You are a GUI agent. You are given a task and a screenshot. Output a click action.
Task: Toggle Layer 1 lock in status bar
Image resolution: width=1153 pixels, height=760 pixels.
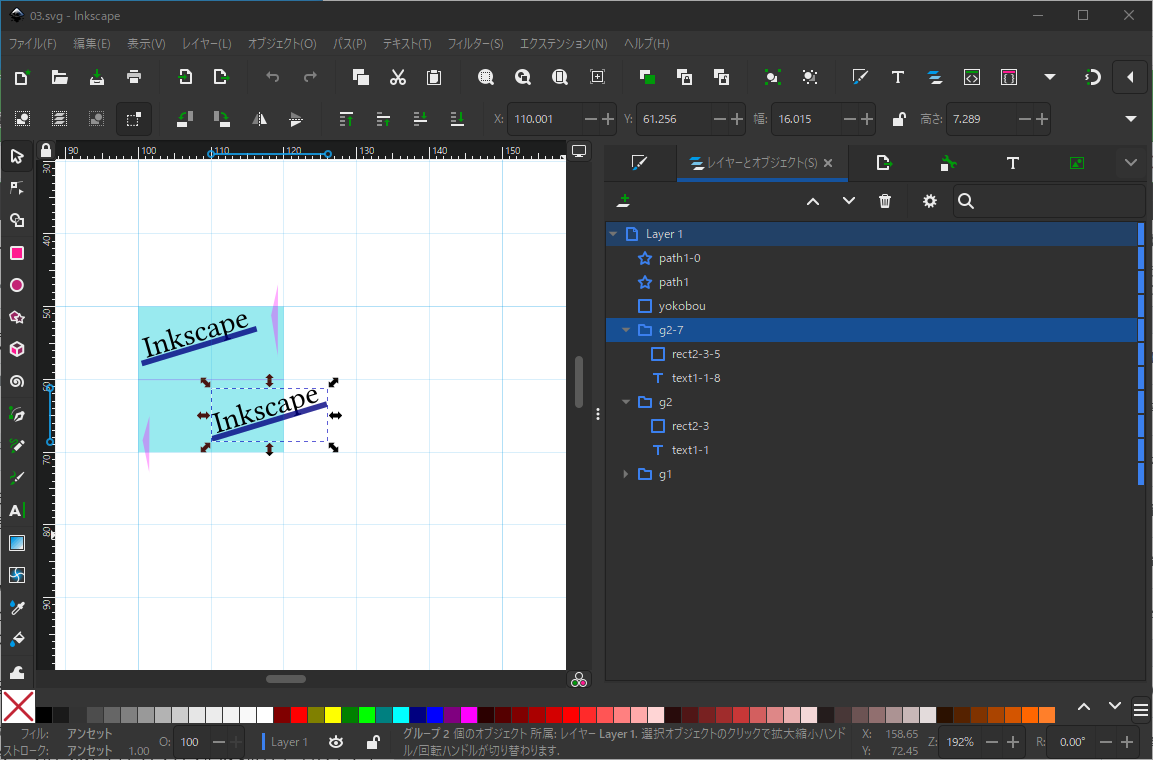coord(373,742)
